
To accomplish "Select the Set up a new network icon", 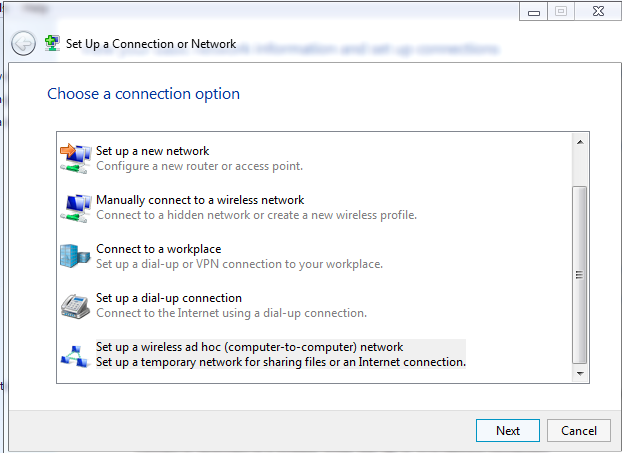I will tap(75, 158).
